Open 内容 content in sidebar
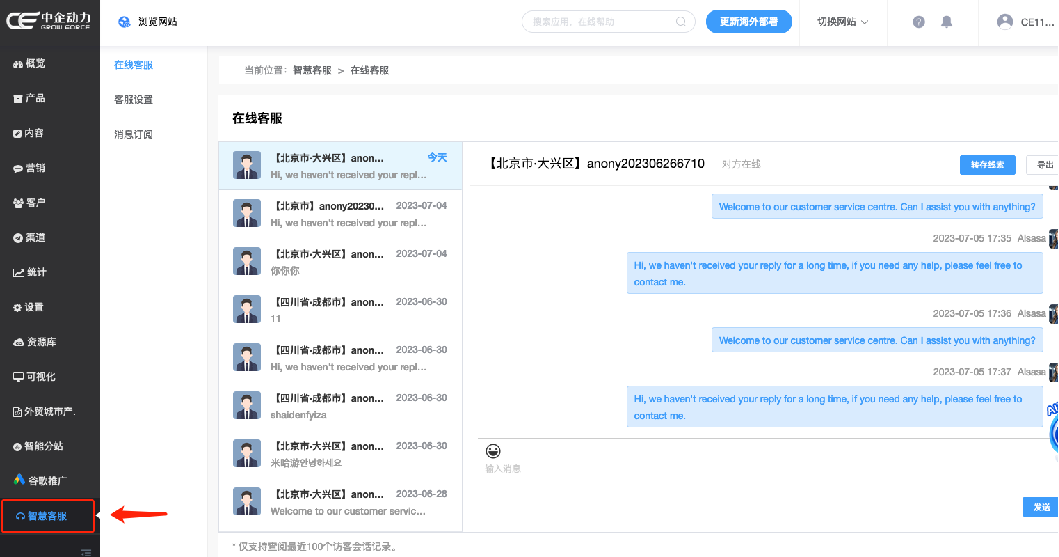 coord(28,133)
